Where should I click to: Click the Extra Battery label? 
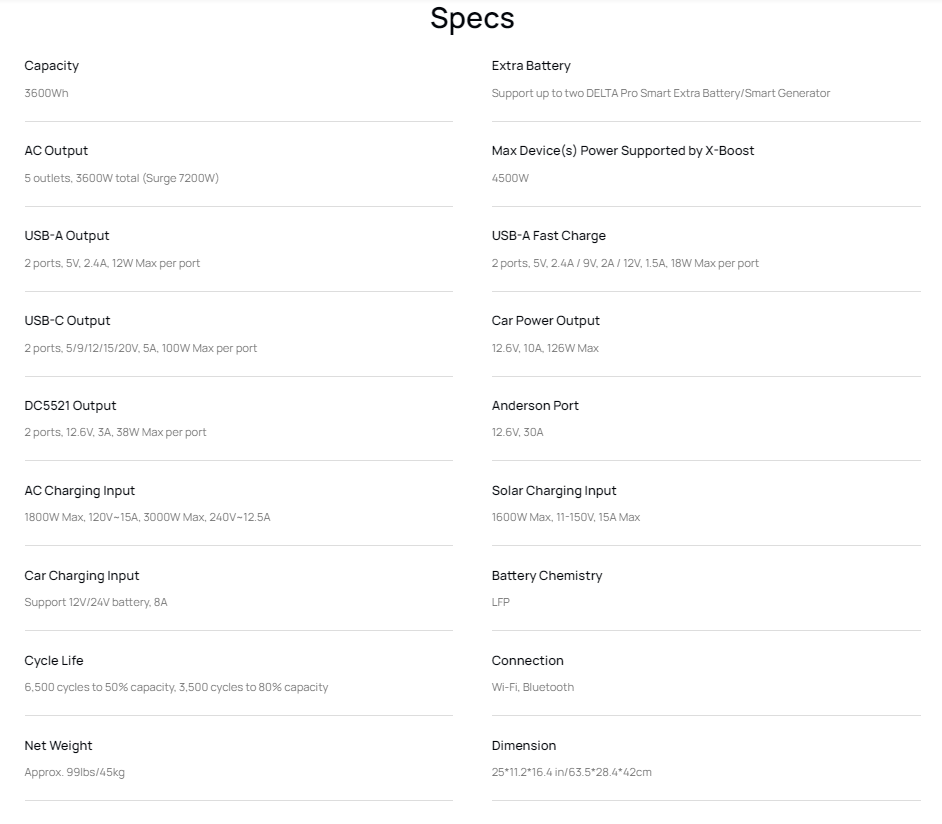[x=531, y=66]
